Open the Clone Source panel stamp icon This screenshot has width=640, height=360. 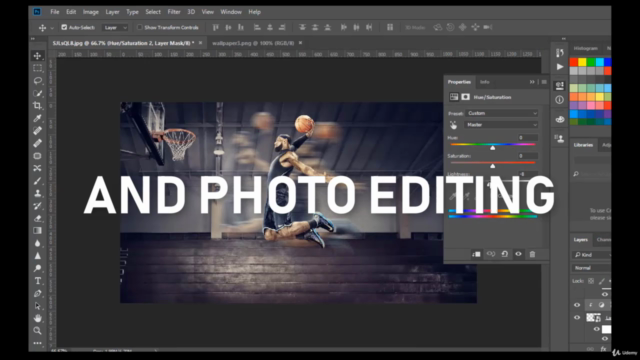[x=560, y=138]
